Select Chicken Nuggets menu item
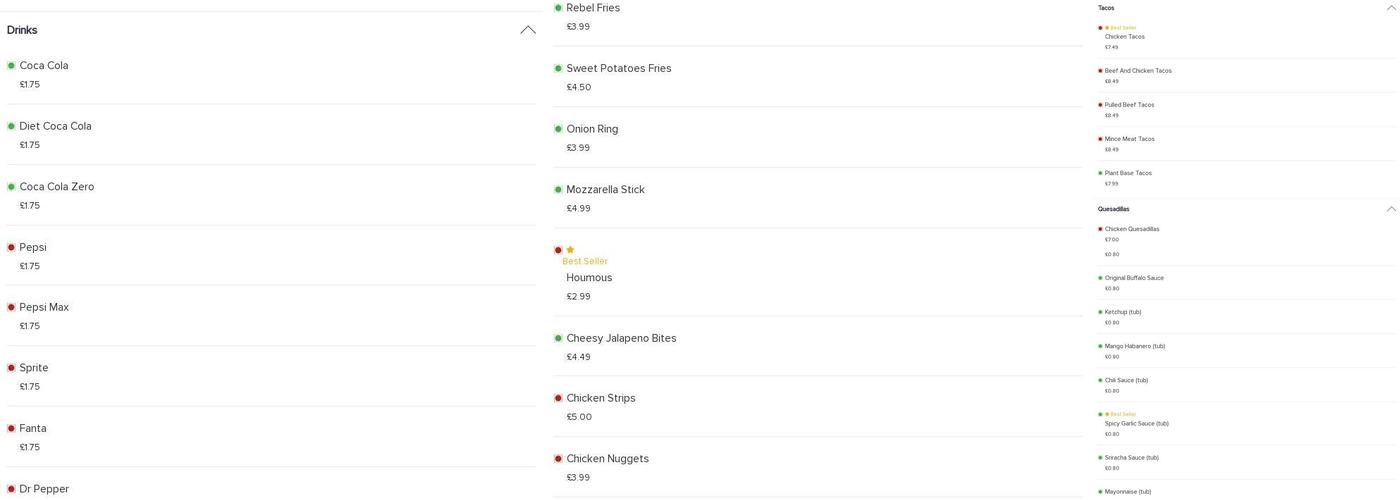1400x500 pixels. click(x=607, y=459)
